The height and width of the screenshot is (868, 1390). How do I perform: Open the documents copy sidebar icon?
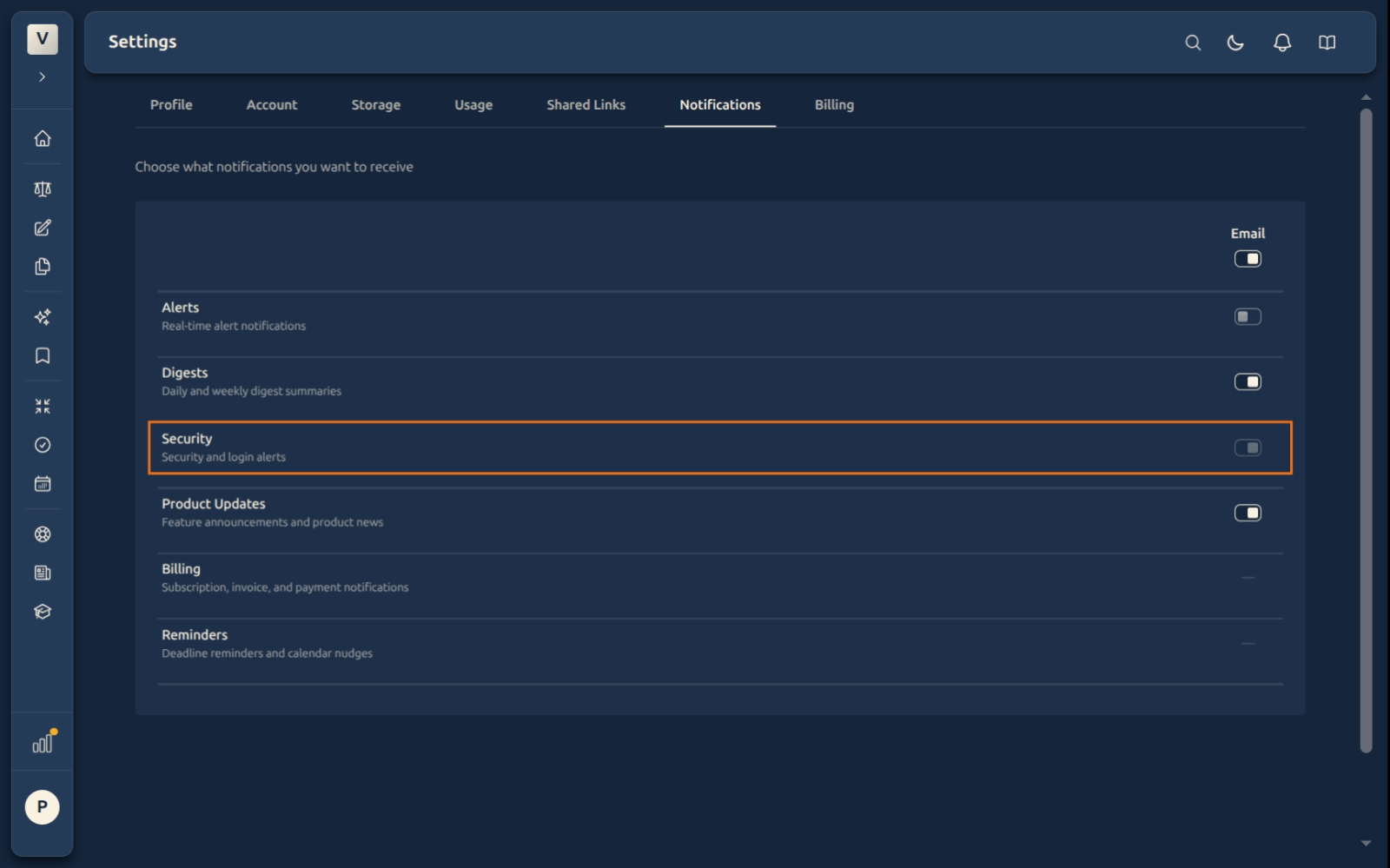[42, 267]
